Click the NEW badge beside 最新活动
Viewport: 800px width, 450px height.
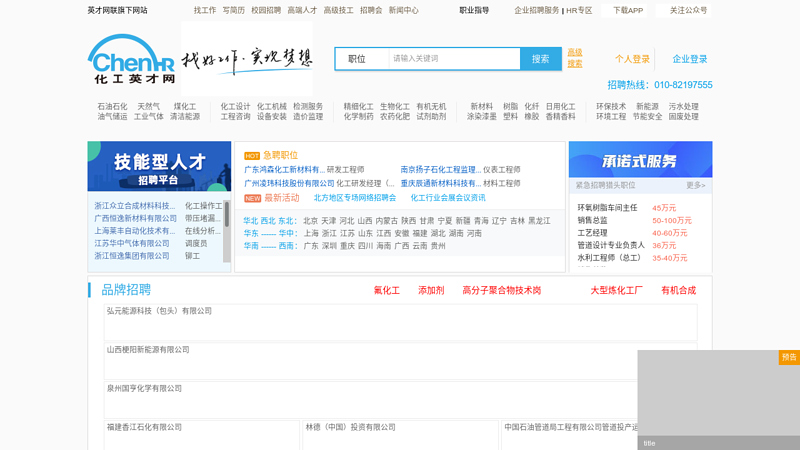click(253, 198)
